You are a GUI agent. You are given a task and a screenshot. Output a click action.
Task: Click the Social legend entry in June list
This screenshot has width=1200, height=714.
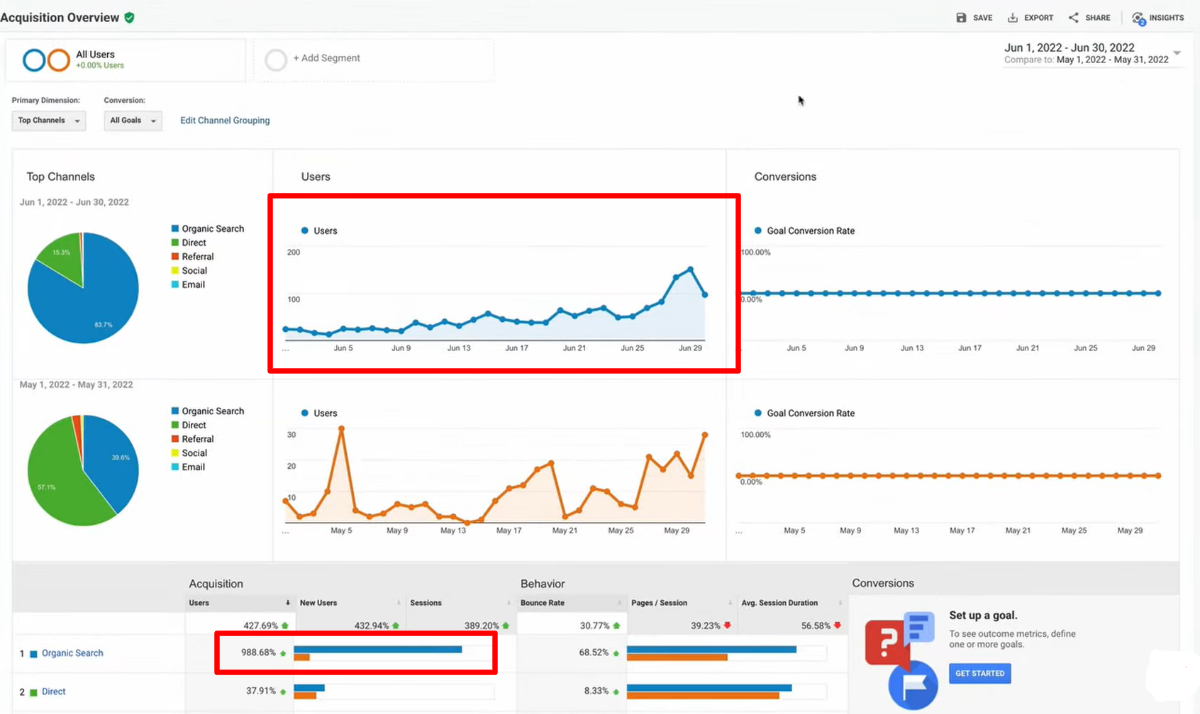(190, 271)
